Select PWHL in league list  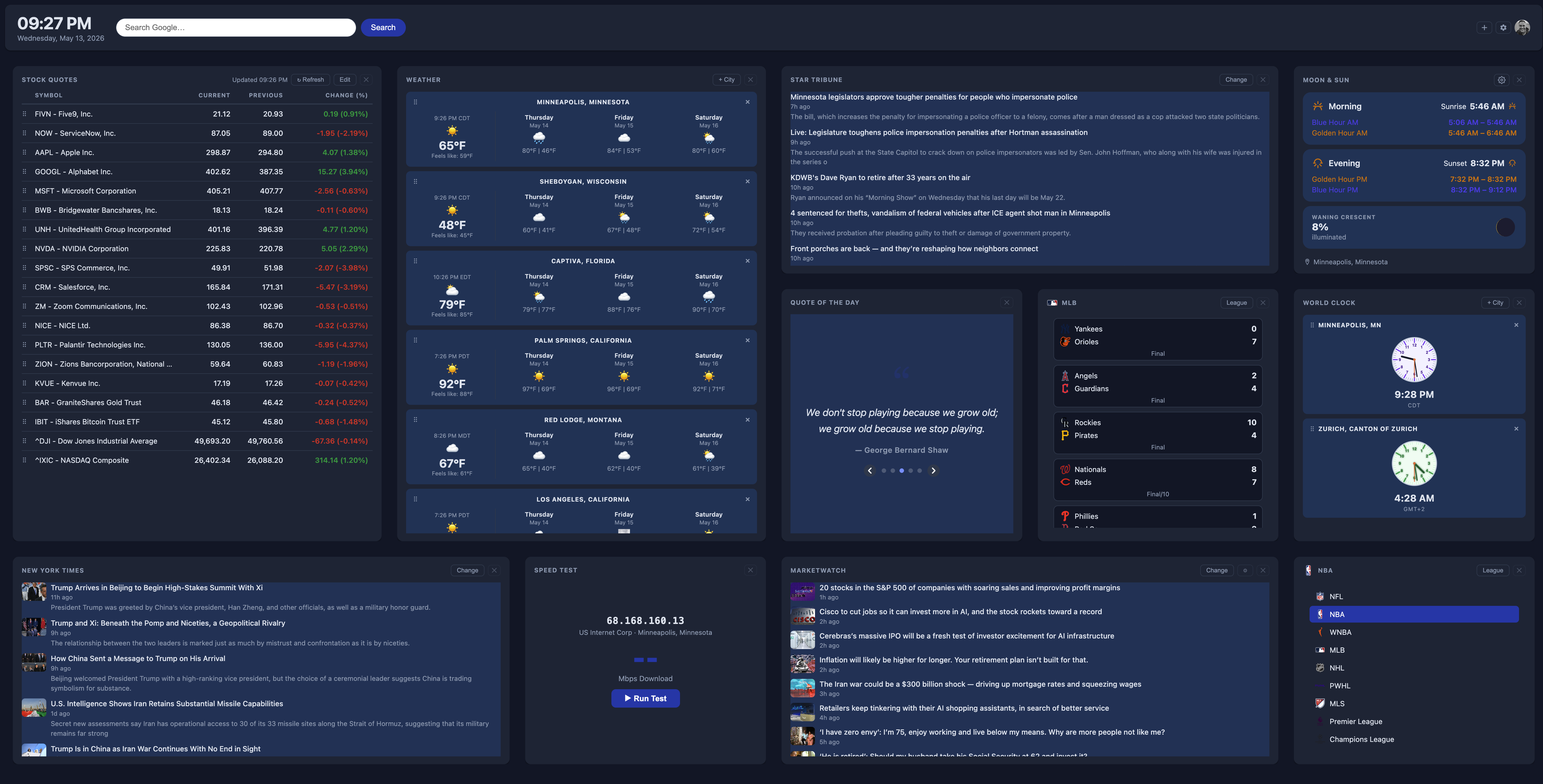click(1414, 686)
